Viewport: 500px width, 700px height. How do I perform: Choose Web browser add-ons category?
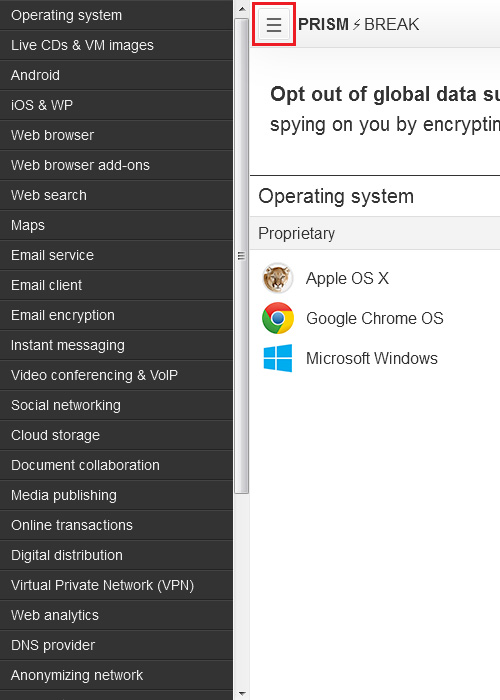(x=116, y=165)
